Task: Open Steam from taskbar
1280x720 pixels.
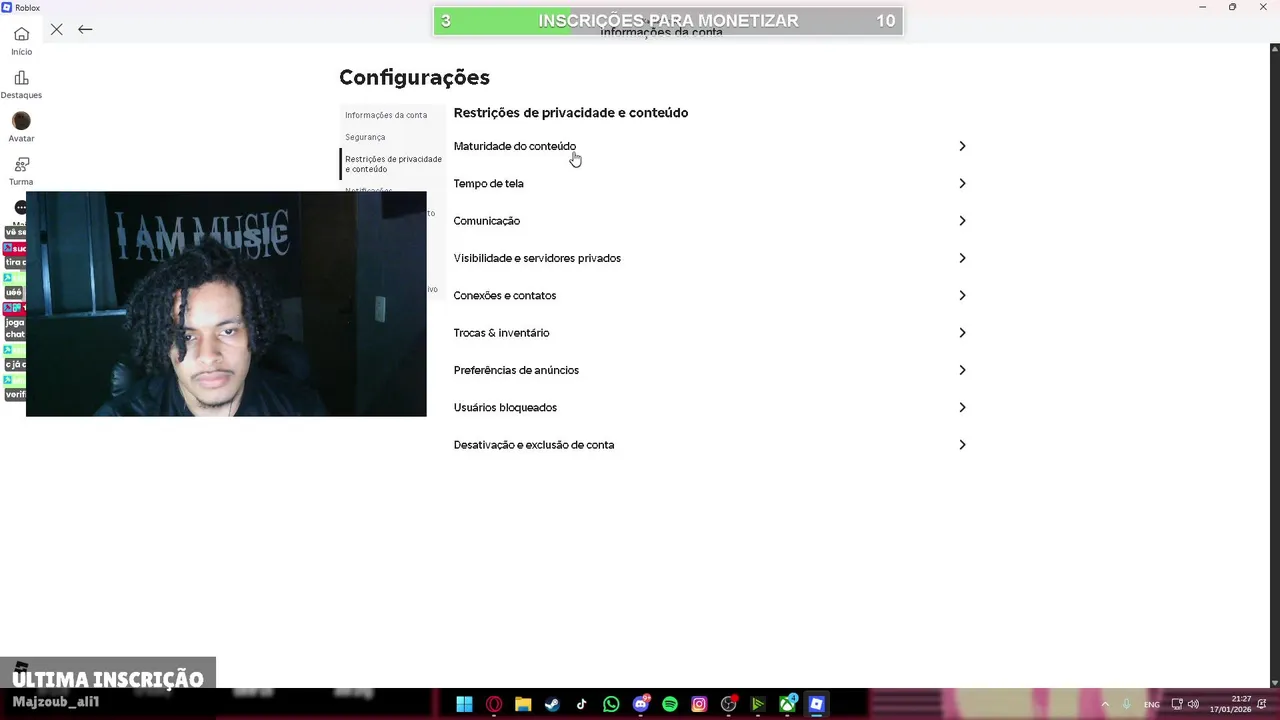Action: point(552,704)
